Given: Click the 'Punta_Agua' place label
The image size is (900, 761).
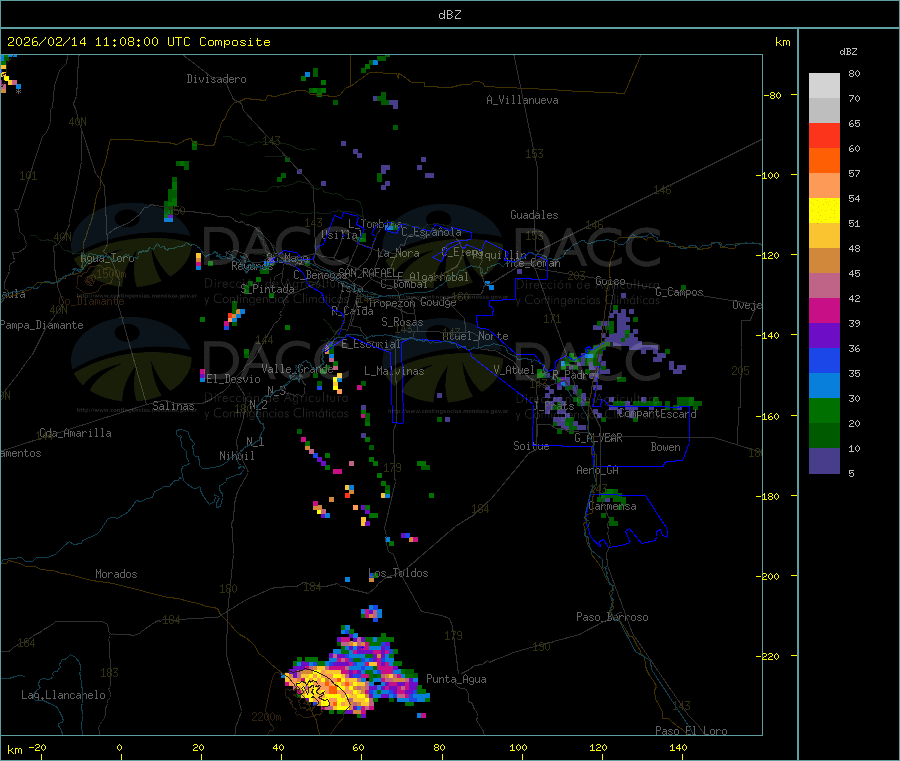Looking at the screenshot, I should point(456,679).
